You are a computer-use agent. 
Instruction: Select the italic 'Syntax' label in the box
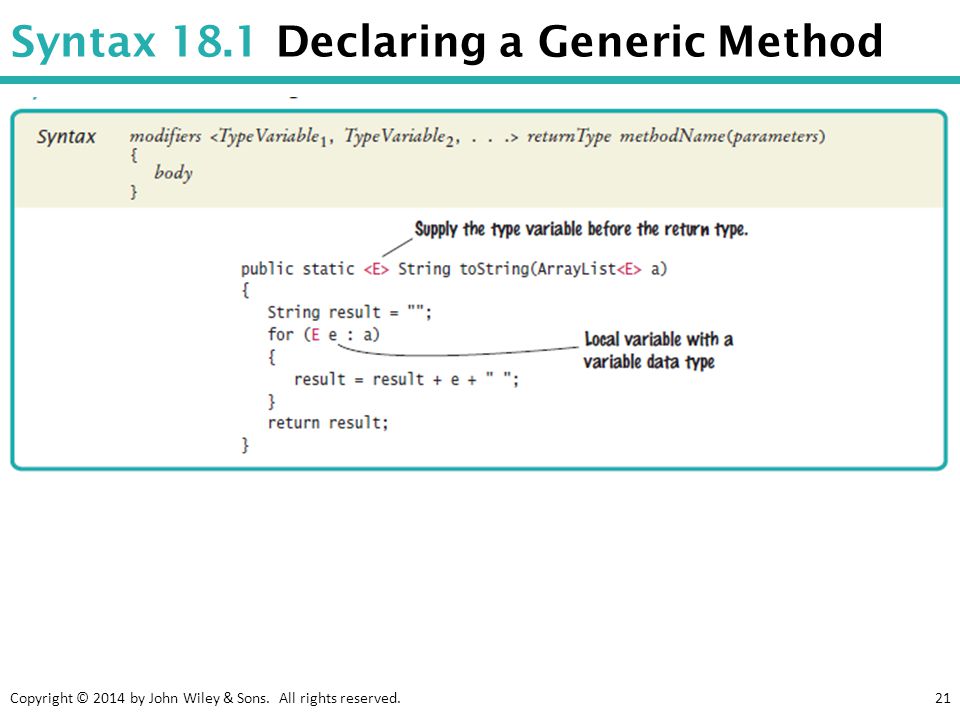coord(66,136)
